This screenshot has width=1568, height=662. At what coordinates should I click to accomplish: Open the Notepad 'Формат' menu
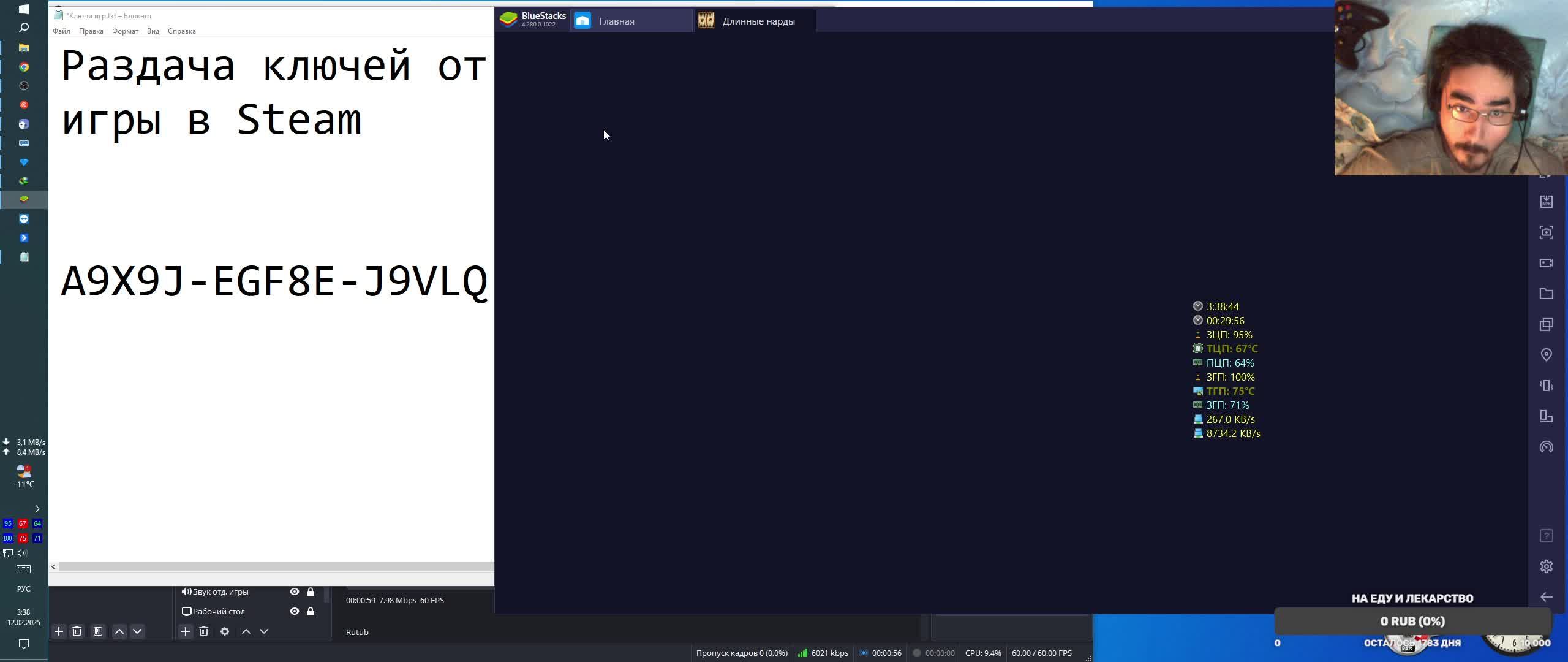coord(125,31)
